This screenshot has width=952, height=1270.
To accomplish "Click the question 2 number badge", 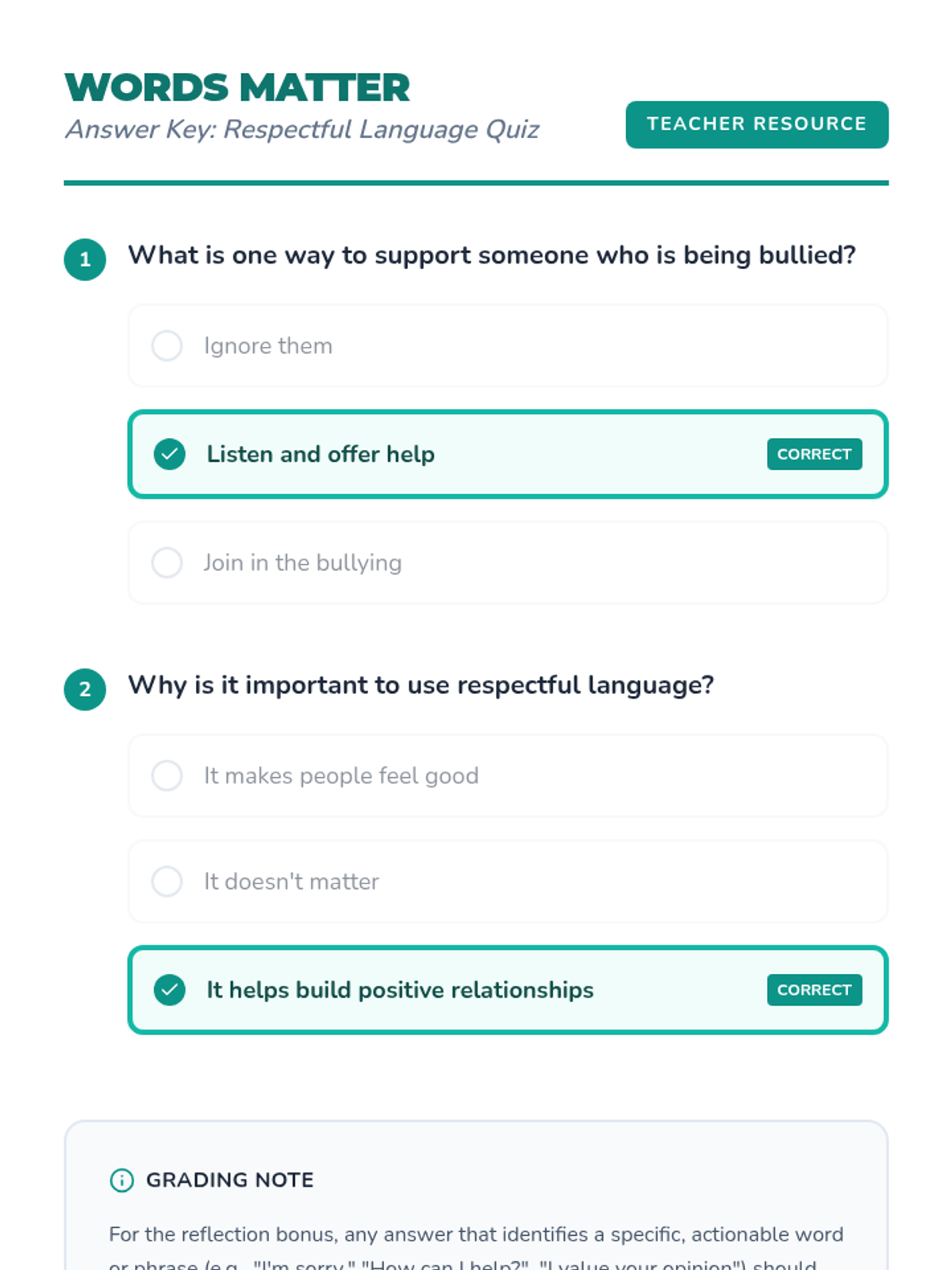I will pyautogui.click(x=85, y=689).
